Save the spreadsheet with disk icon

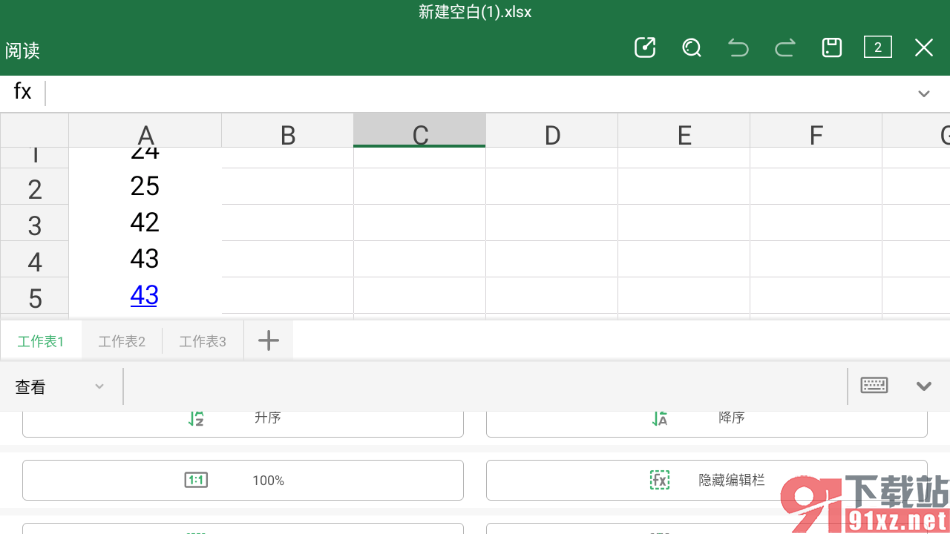pyautogui.click(x=831, y=48)
